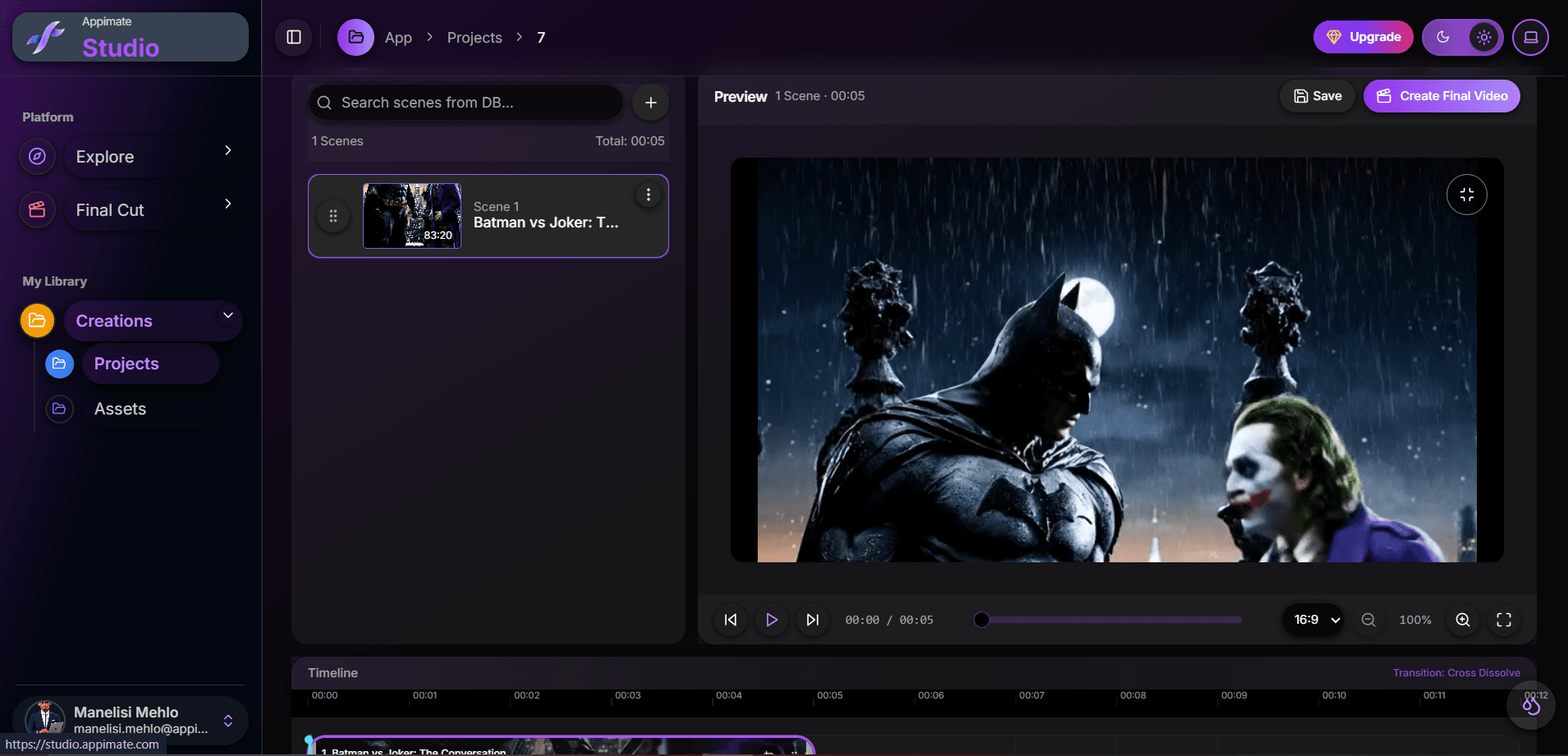Click the Upgrade button

point(1363,37)
